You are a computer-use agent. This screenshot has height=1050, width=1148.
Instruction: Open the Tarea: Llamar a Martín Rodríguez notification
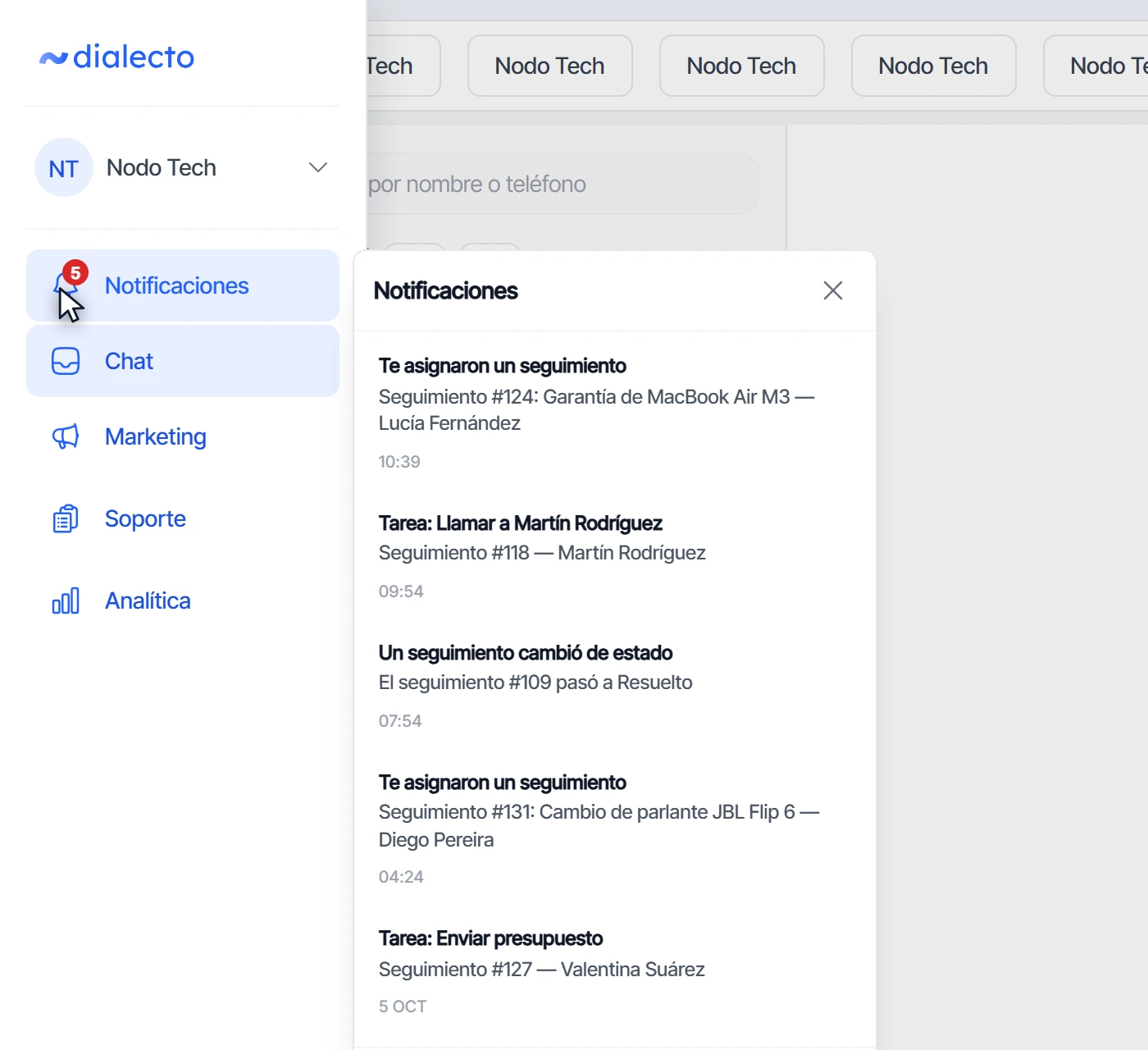click(x=615, y=556)
